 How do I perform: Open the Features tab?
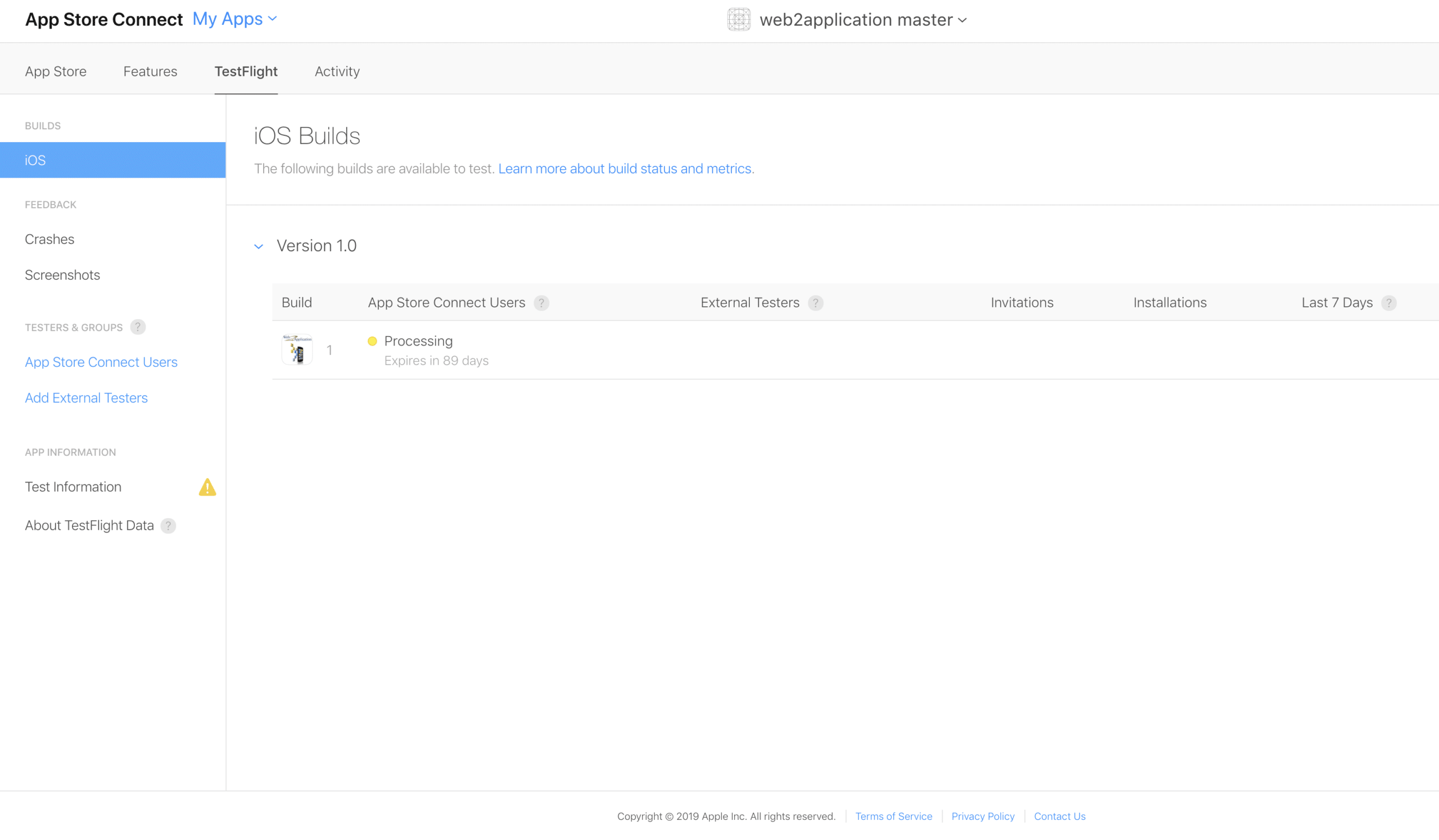coord(150,71)
